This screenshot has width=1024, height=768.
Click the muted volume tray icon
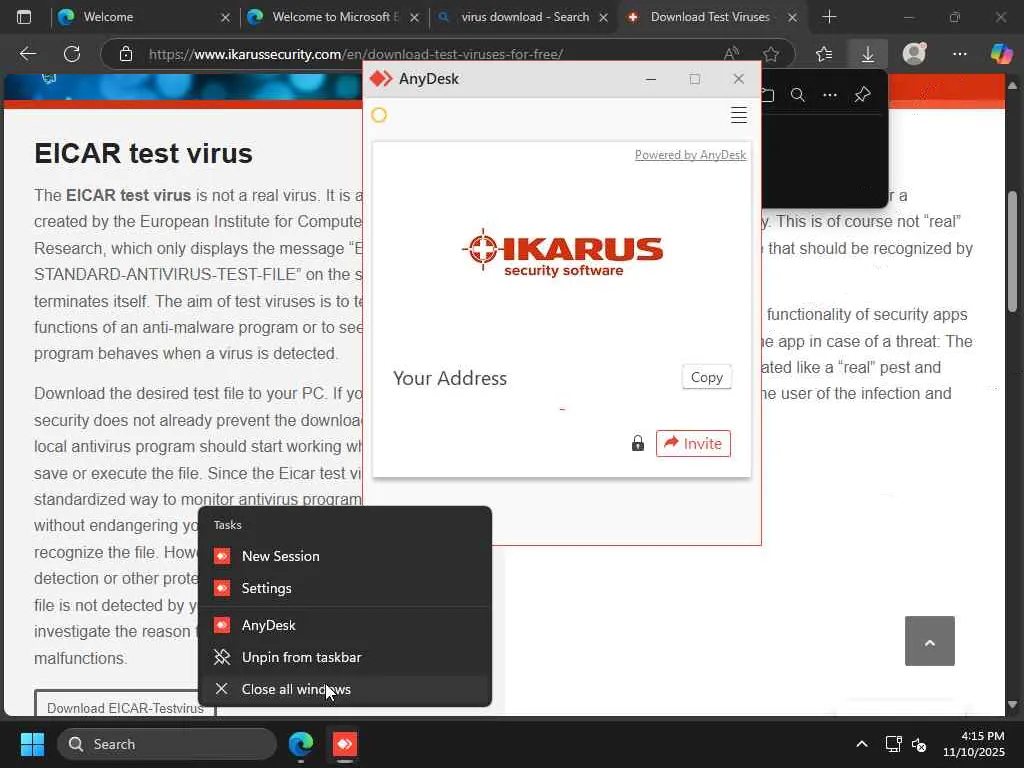(x=919, y=744)
